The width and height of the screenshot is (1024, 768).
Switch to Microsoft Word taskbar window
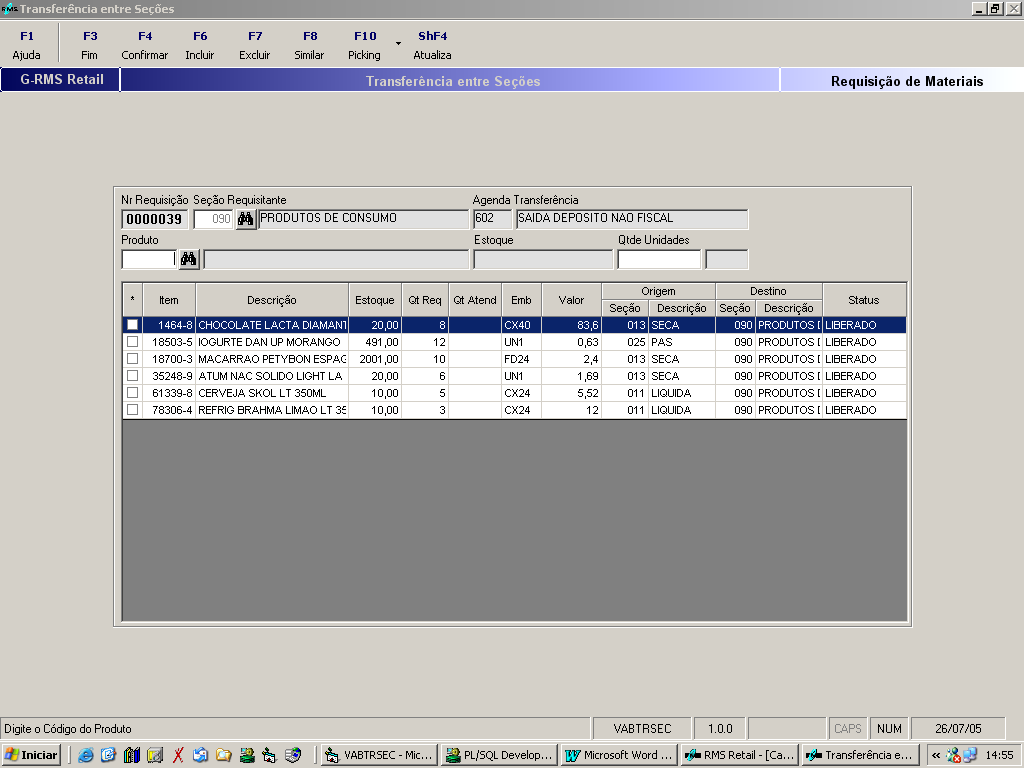[619, 755]
